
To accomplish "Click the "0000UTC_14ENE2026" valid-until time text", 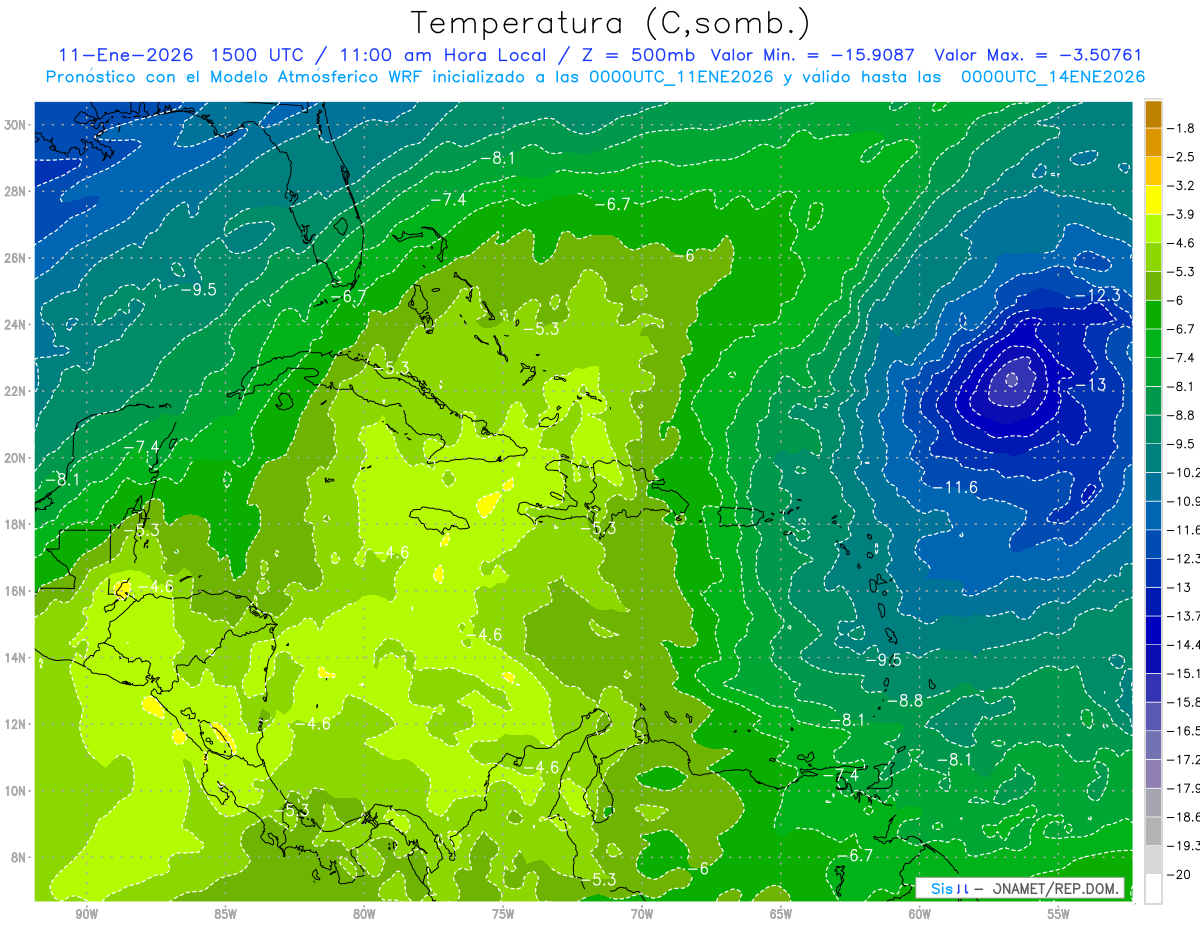I will click(x=1052, y=77).
